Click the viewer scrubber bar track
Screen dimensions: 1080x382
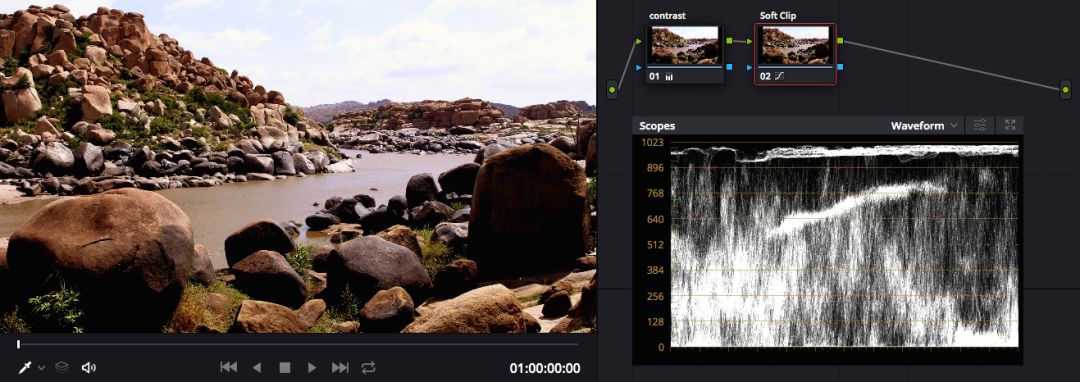pyautogui.click(x=298, y=344)
